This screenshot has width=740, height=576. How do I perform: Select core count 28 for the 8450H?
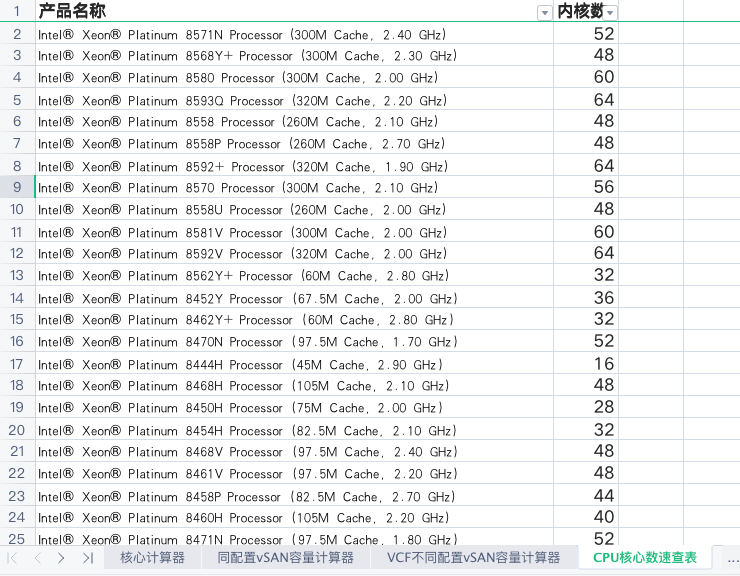click(586, 407)
